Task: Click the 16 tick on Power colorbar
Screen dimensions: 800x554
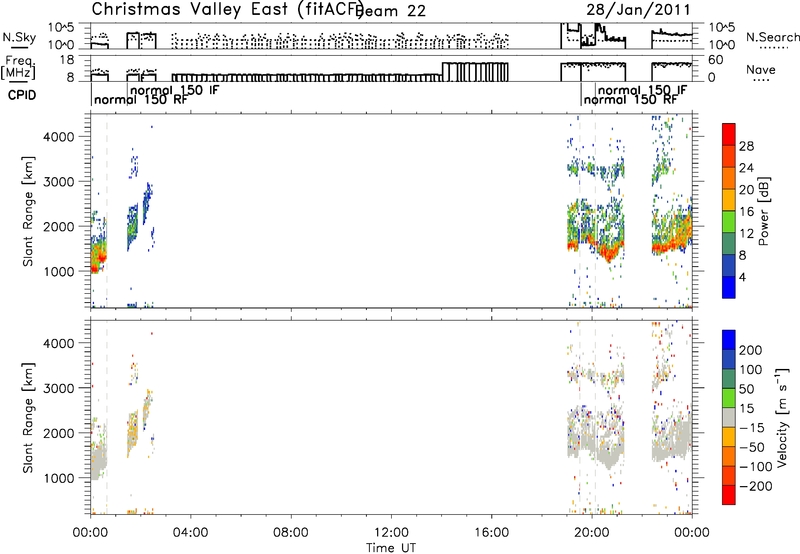Action: coord(746,212)
